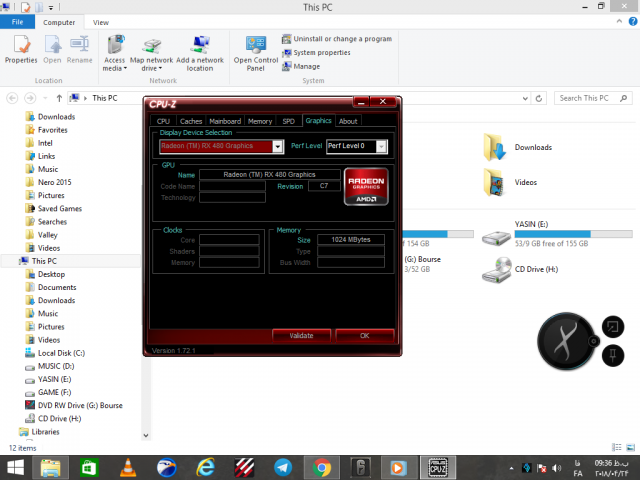
Task: Launch VLC media player from taskbar
Action: coord(129,467)
